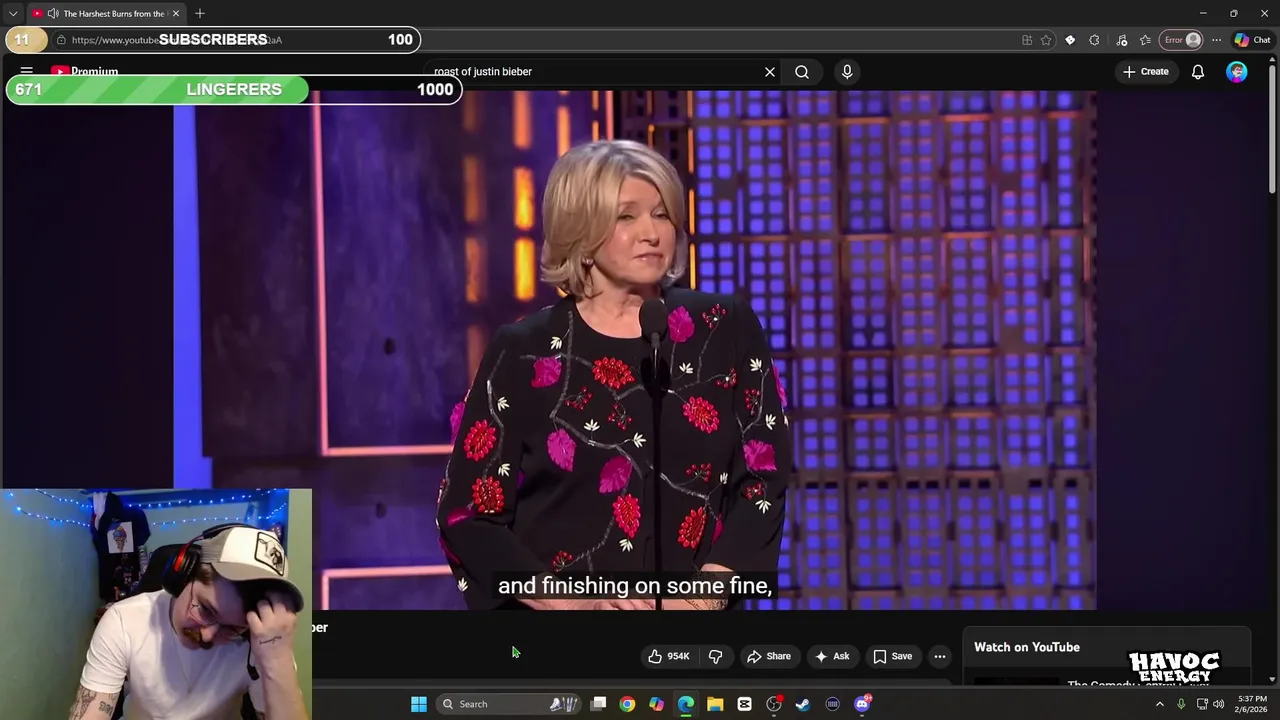Screen dimensions: 1280x720
Task: Share the video
Action: click(768, 656)
